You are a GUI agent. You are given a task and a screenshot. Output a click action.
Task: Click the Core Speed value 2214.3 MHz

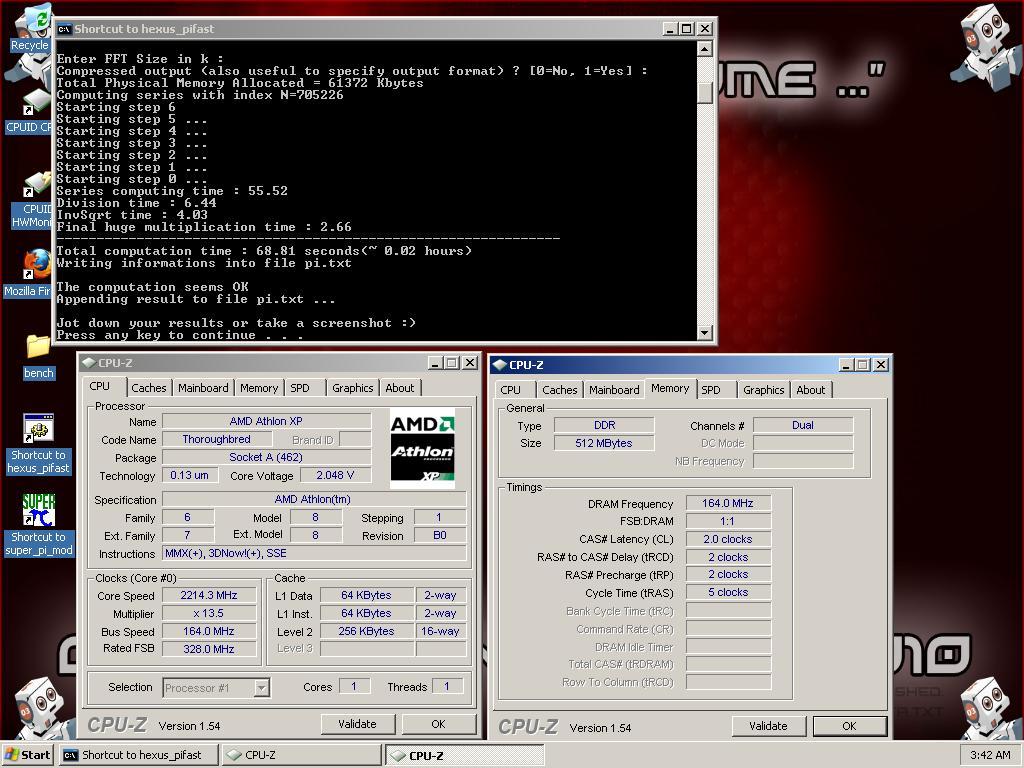click(x=209, y=595)
